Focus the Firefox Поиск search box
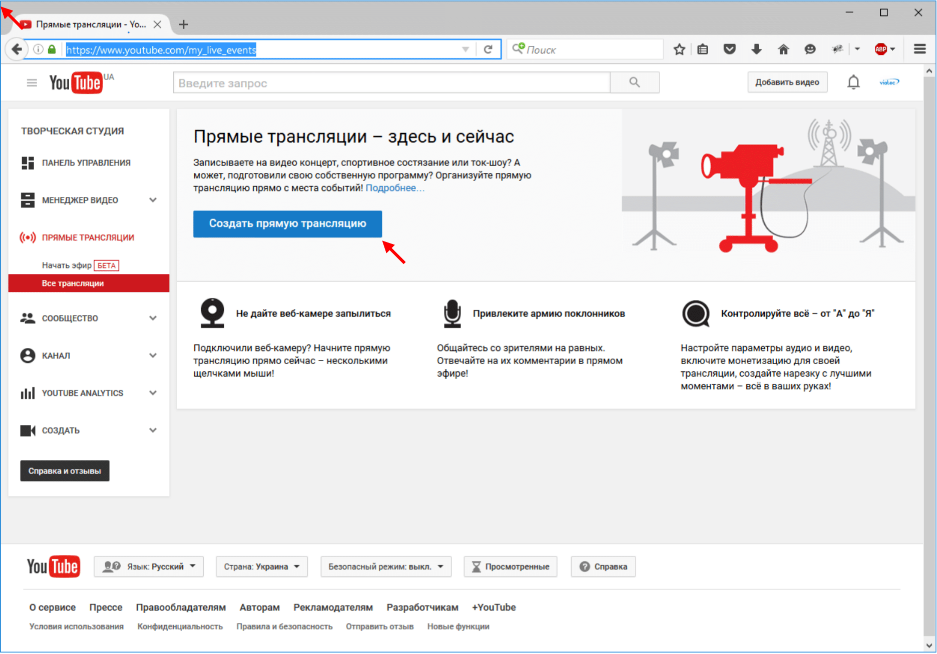 pyautogui.click(x=586, y=50)
